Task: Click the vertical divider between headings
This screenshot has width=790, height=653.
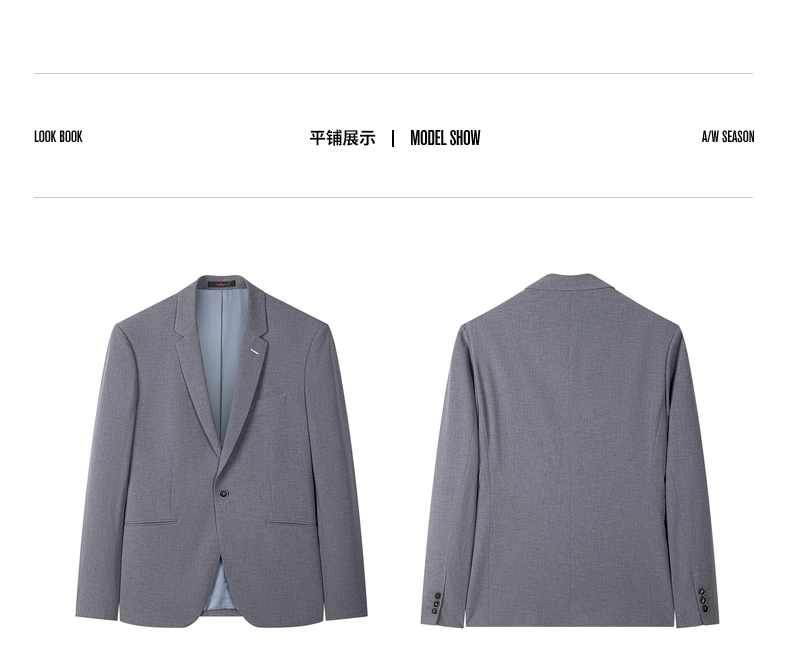Action: click(393, 138)
